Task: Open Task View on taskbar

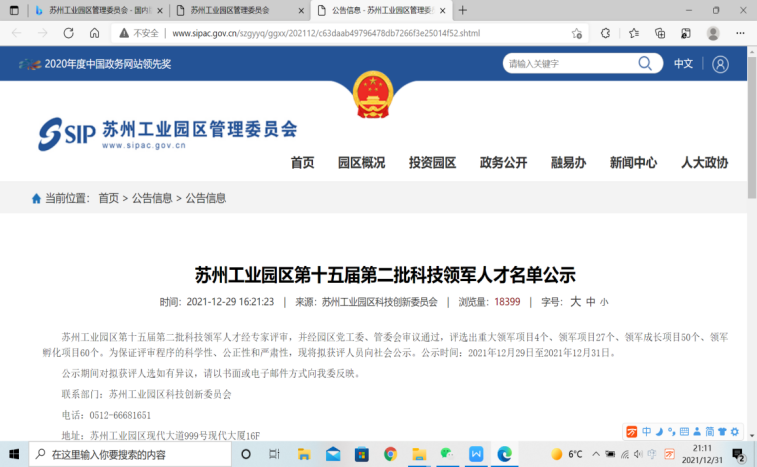Action: (274, 454)
